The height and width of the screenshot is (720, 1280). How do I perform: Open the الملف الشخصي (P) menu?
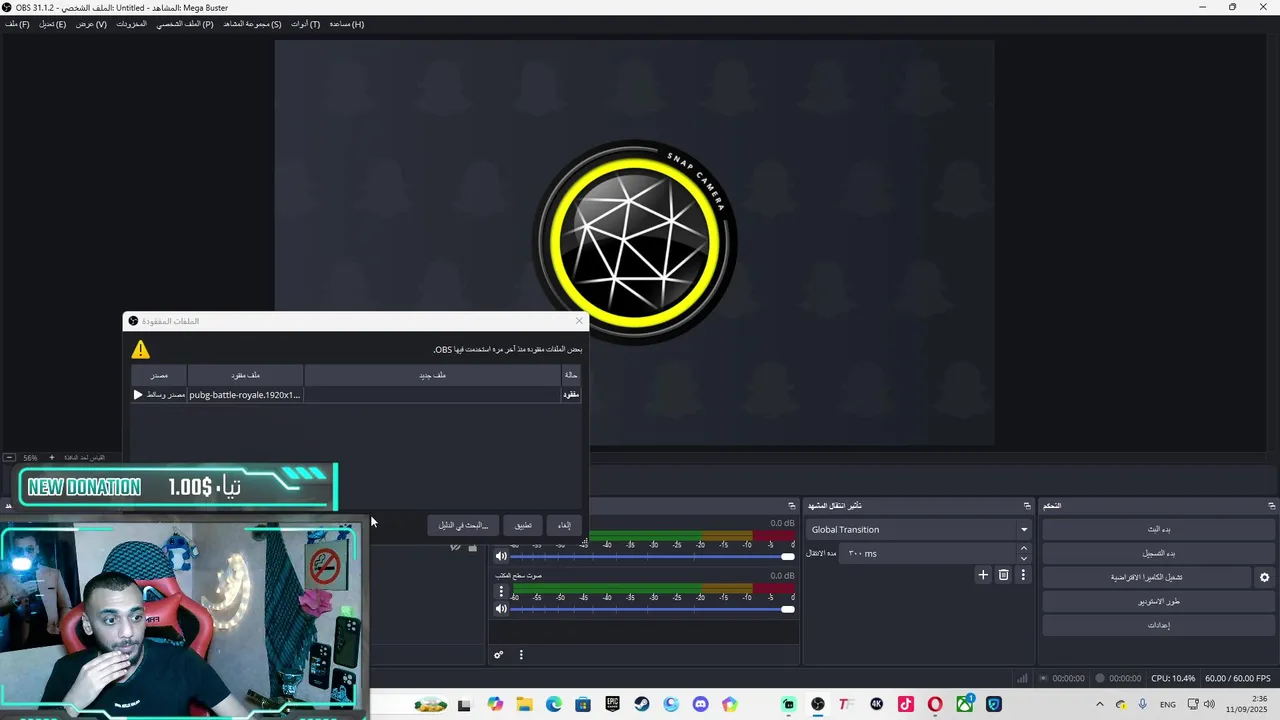click(x=185, y=24)
